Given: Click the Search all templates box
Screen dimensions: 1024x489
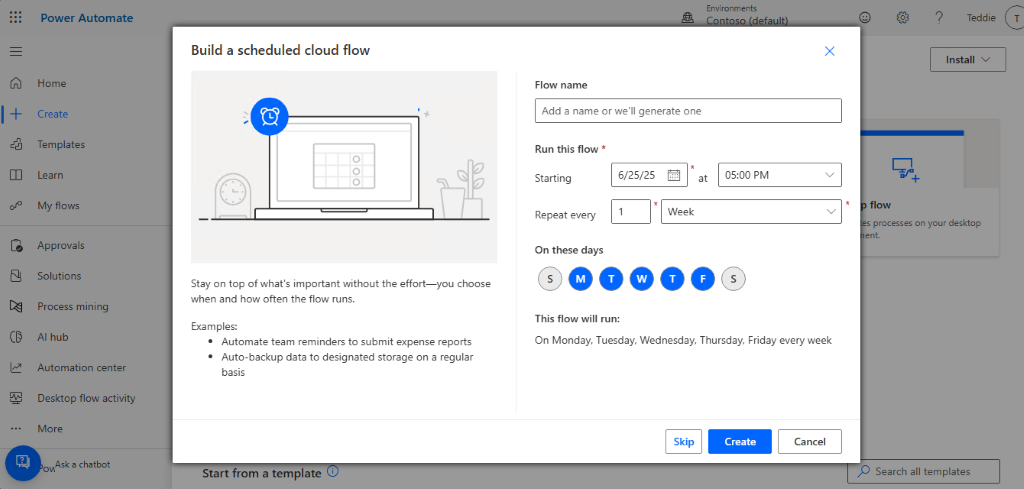Looking at the screenshot, I should tap(923, 471).
